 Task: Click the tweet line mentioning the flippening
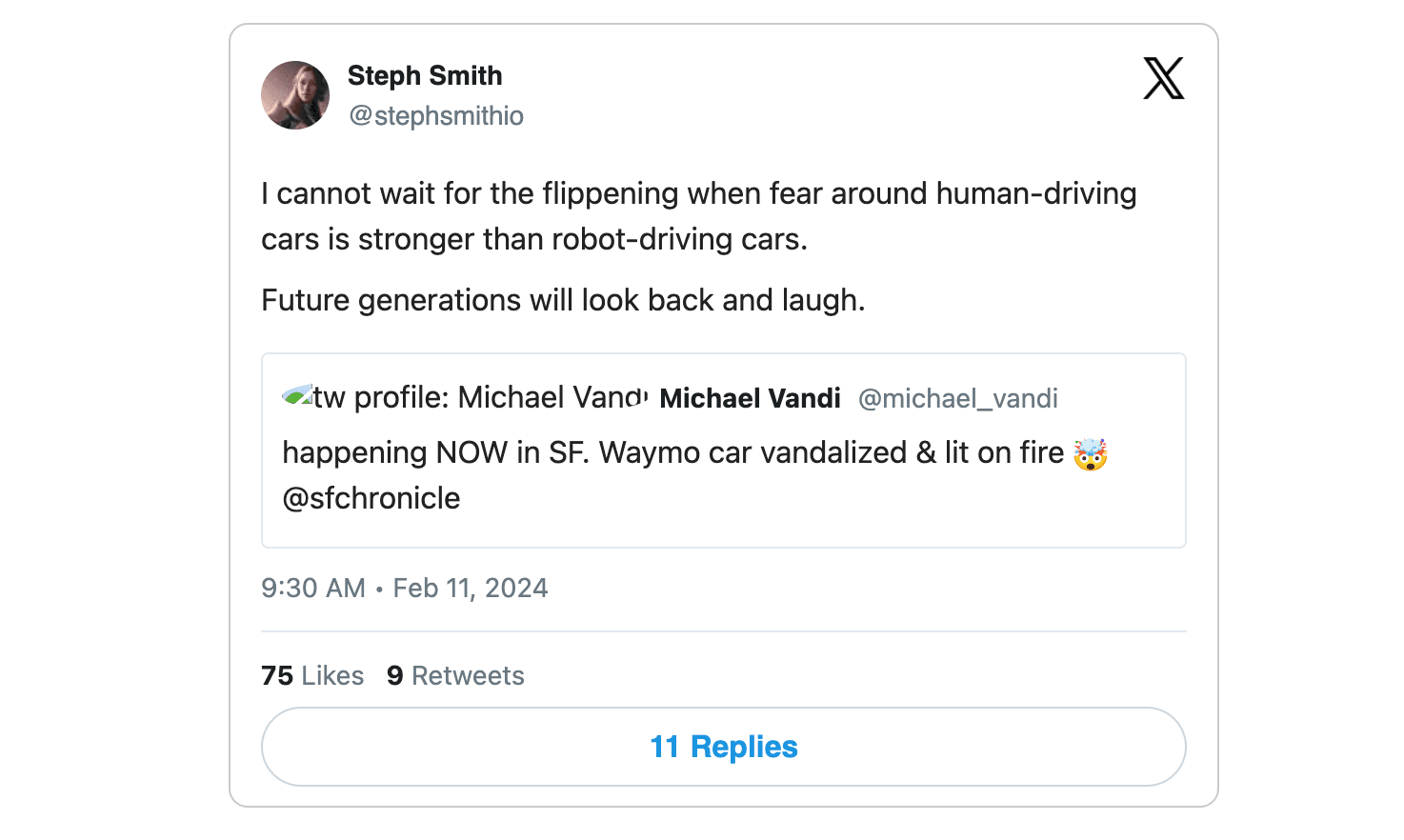(698, 193)
